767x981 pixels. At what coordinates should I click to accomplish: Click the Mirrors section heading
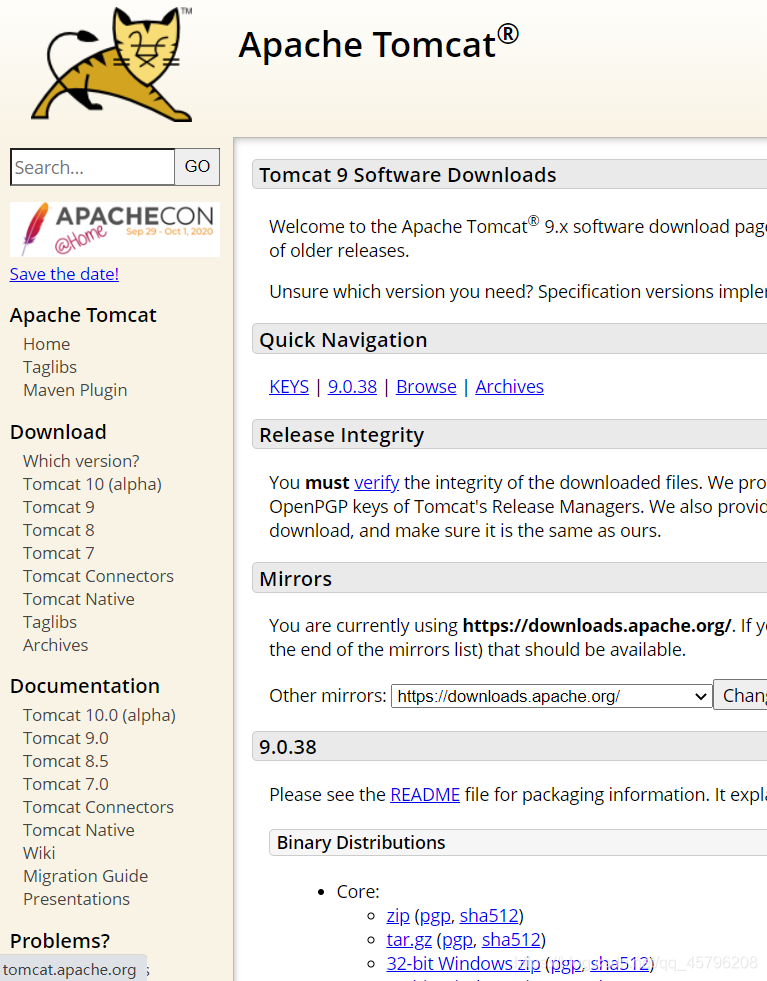coord(295,579)
